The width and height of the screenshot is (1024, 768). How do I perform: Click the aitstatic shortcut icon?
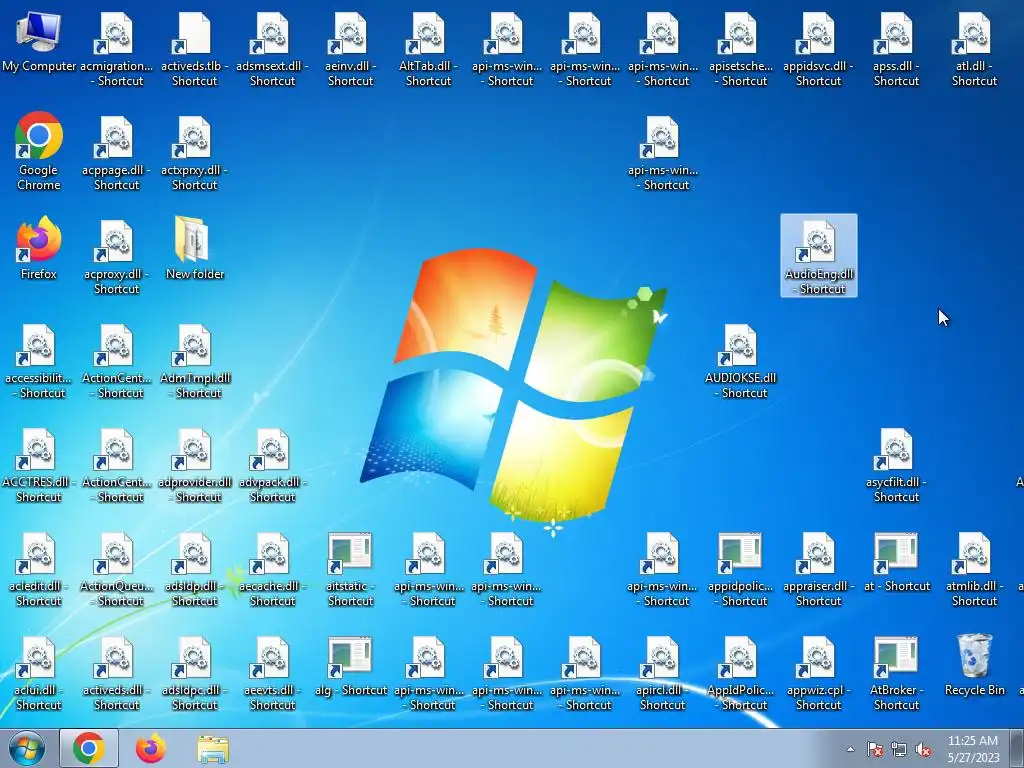pos(350,569)
